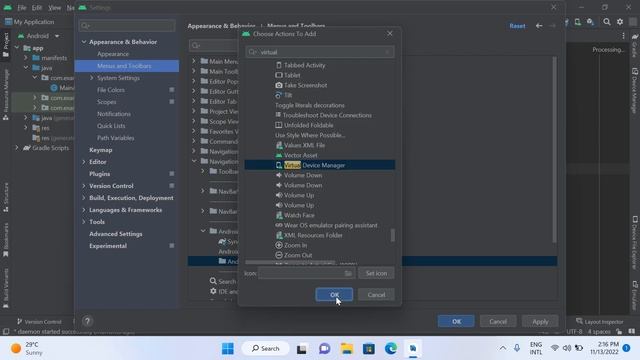Click Apply in Settings dialog

[540, 321]
